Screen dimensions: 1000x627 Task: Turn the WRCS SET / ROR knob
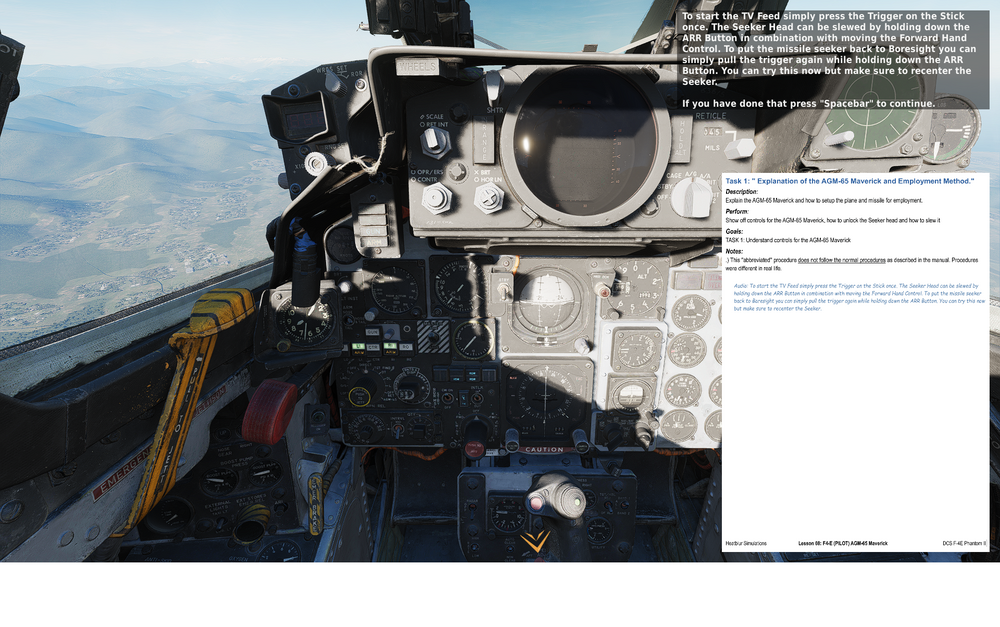[334, 82]
